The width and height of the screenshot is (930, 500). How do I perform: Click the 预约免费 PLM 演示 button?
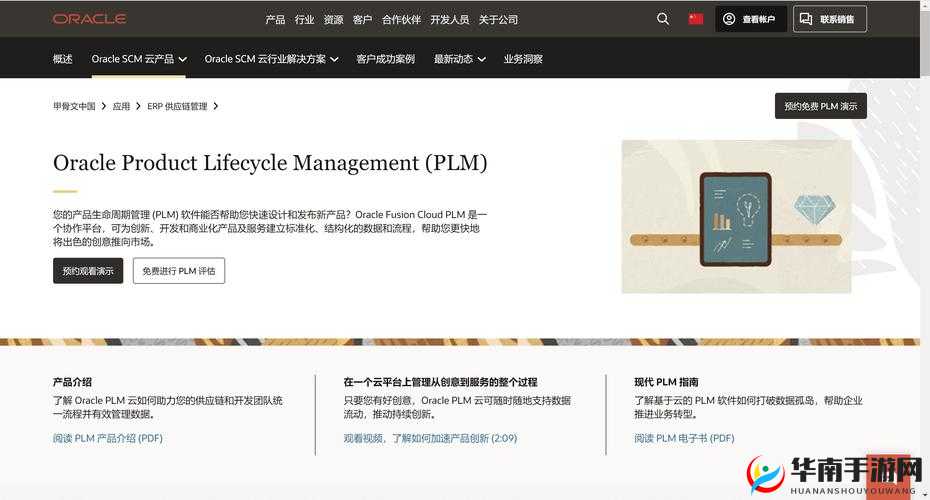coord(821,106)
